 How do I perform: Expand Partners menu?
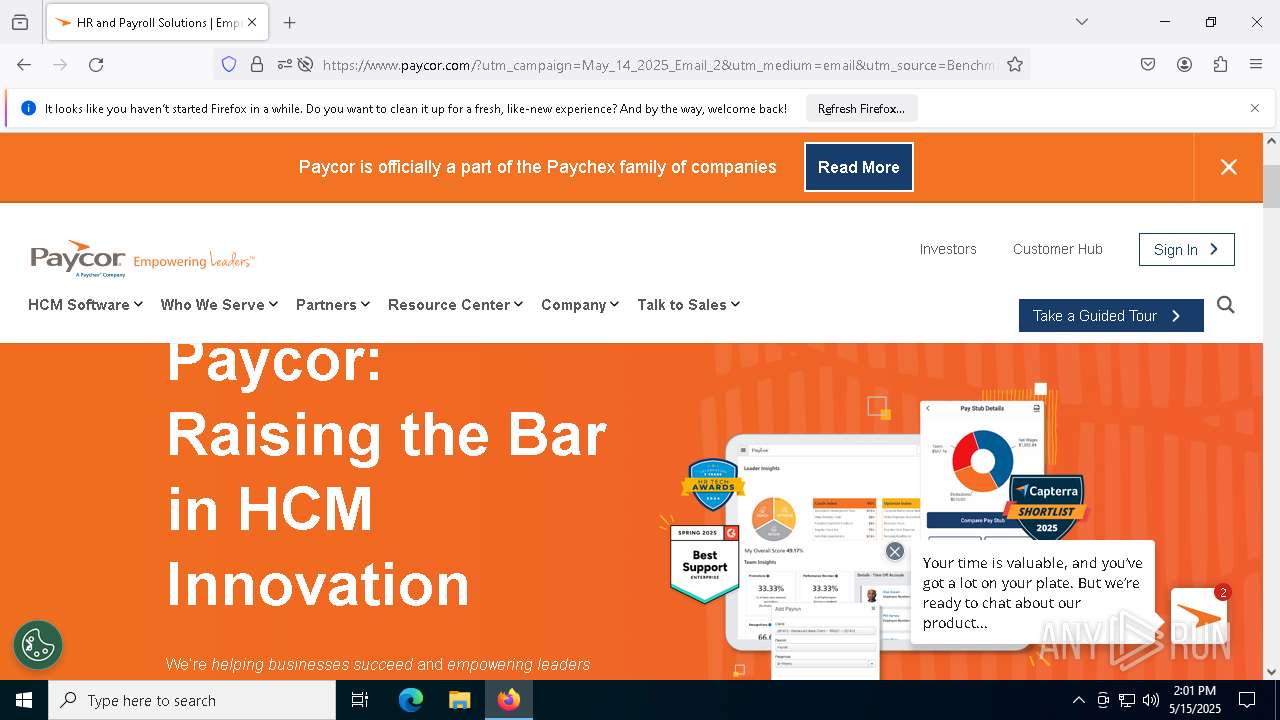coord(333,305)
